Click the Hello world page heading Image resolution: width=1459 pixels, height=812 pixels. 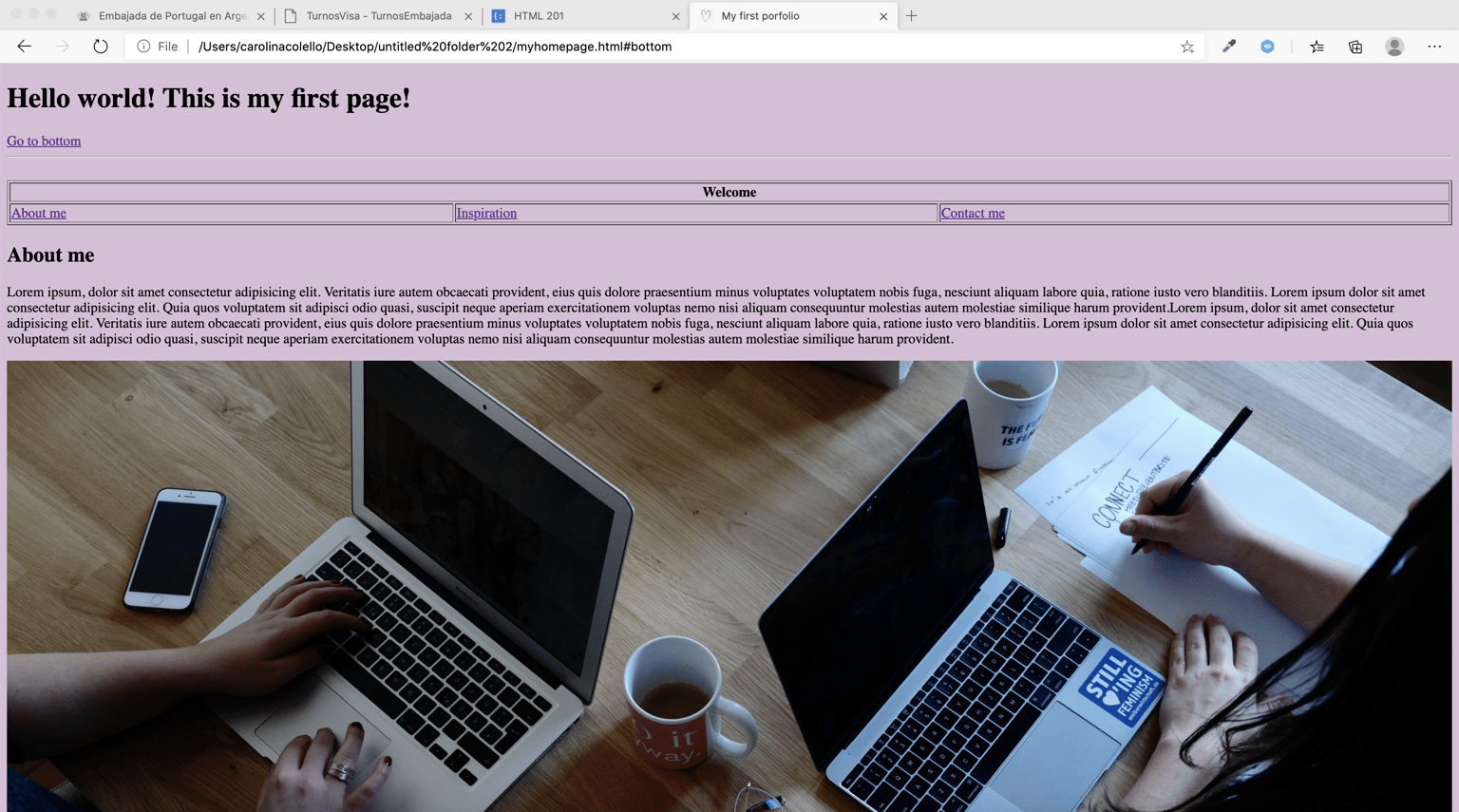pos(209,98)
